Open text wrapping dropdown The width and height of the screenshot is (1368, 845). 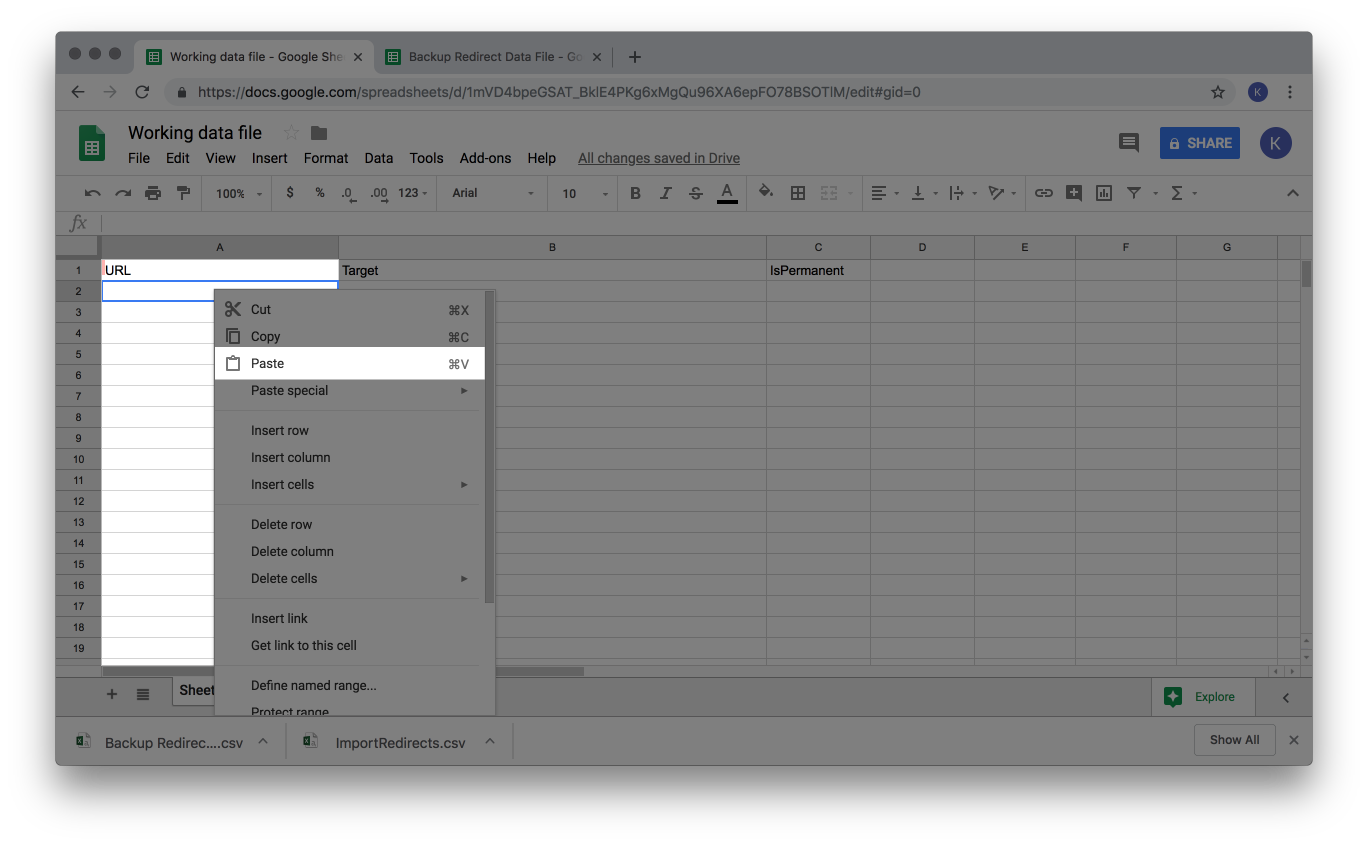click(961, 193)
